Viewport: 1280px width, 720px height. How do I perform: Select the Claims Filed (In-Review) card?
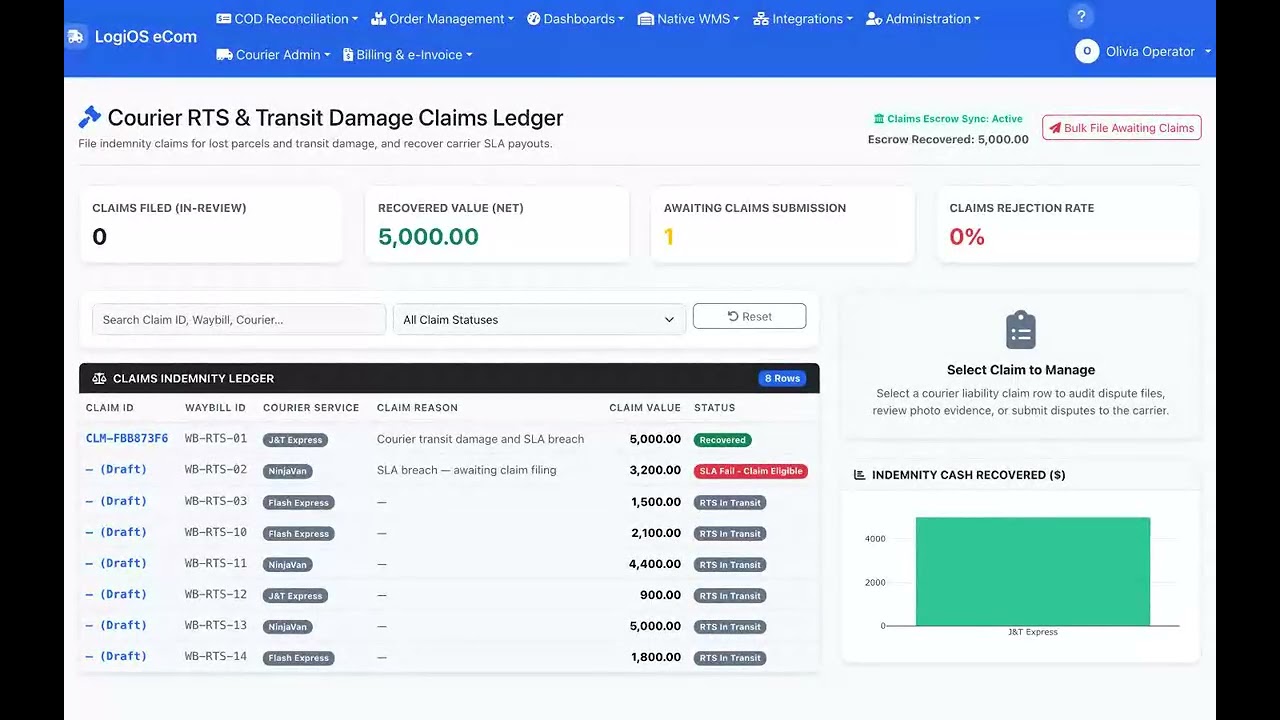211,225
